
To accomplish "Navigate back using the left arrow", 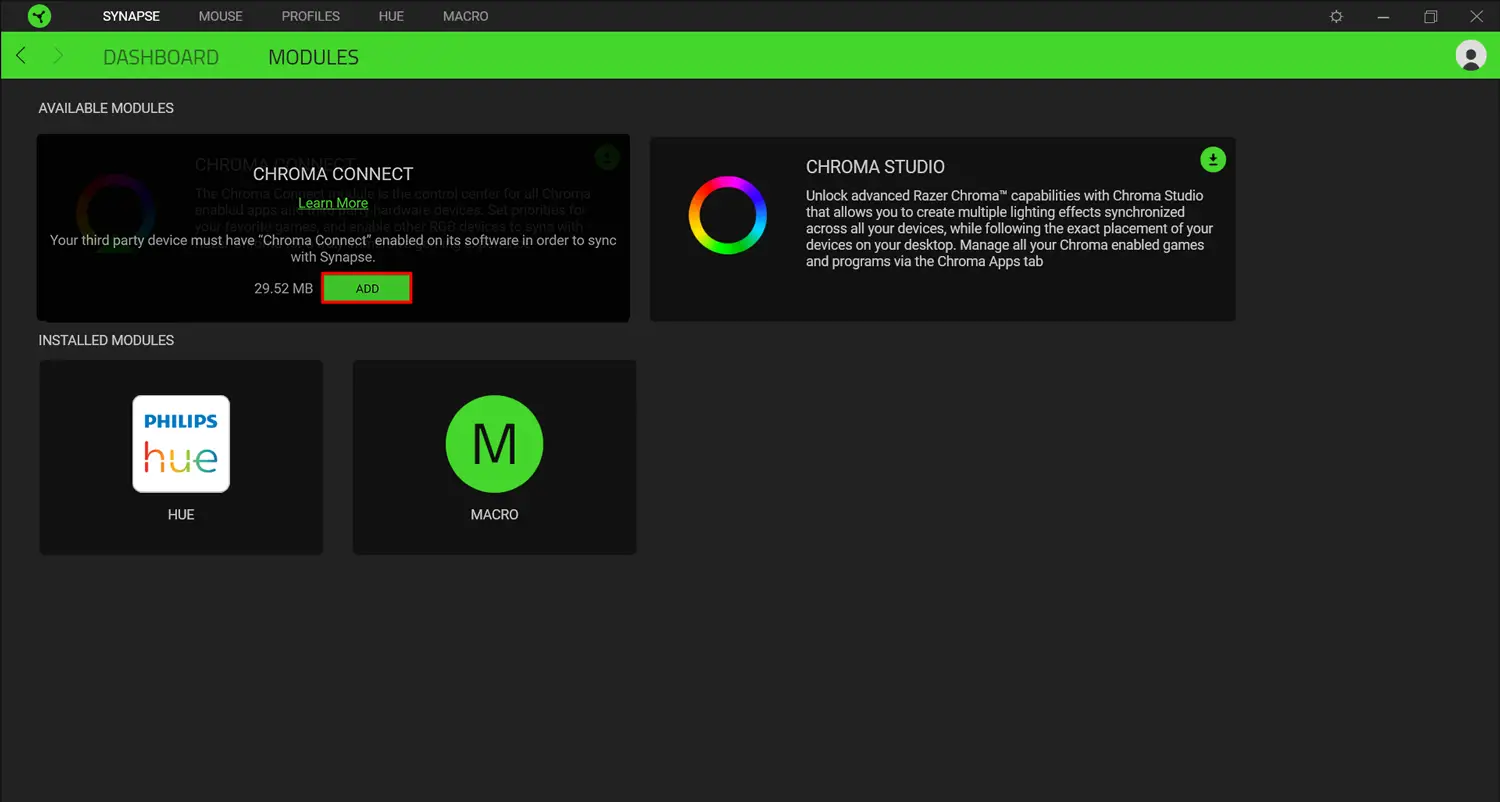I will (21, 56).
